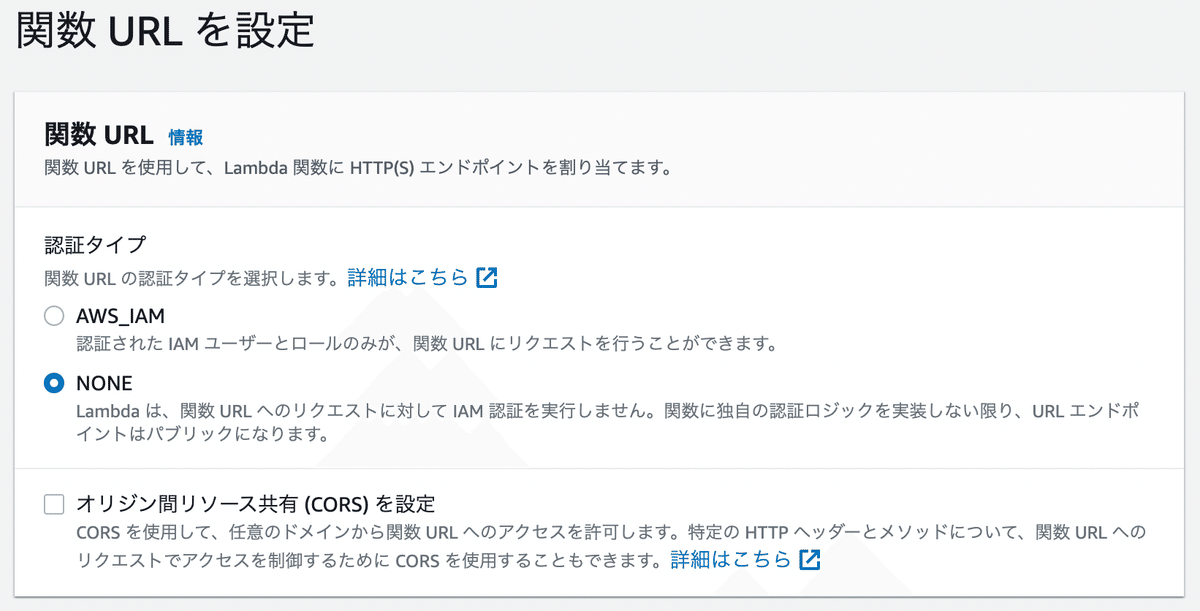Click the NONE option label
Image resolution: width=1200 pixels, height=611 pixels.
pyautogui.click(x=104, y=383)
